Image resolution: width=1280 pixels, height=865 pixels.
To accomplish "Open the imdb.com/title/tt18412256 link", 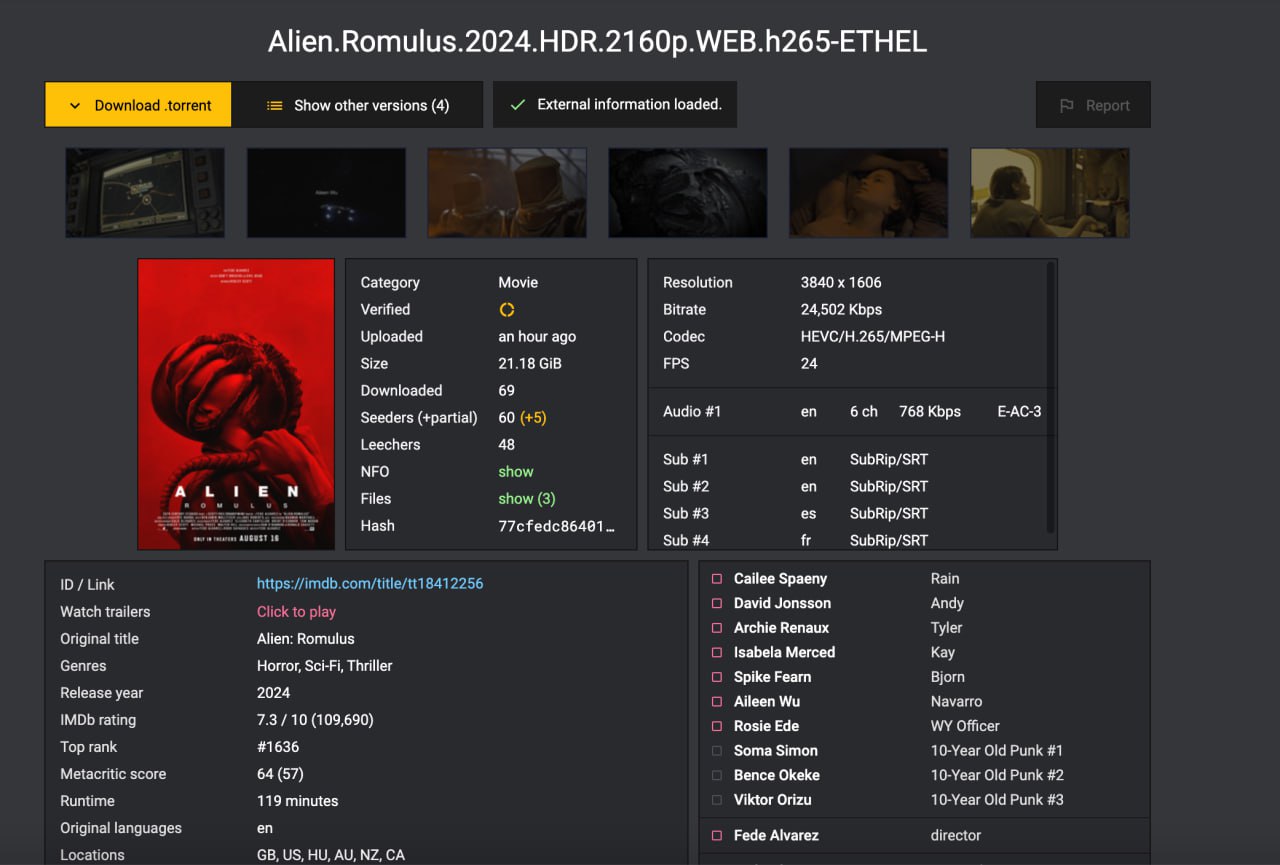I will click(370, 584).
